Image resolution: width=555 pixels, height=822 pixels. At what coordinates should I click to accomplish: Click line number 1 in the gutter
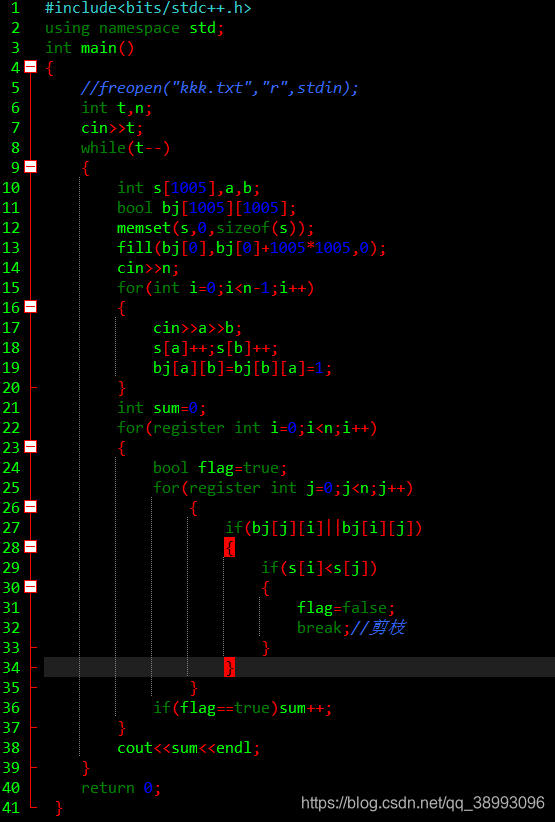(x=15, y=8)
